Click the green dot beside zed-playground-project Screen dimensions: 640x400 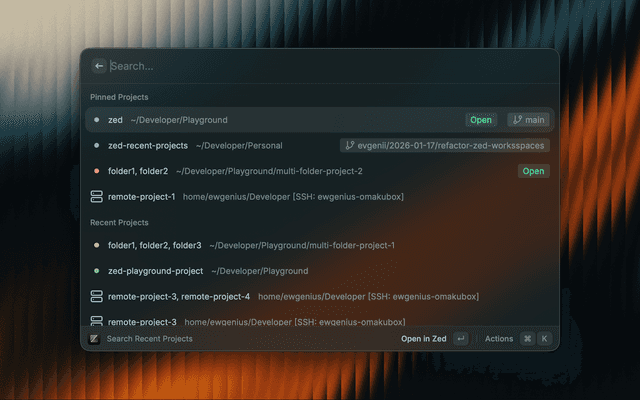click(x=97, y=271)
